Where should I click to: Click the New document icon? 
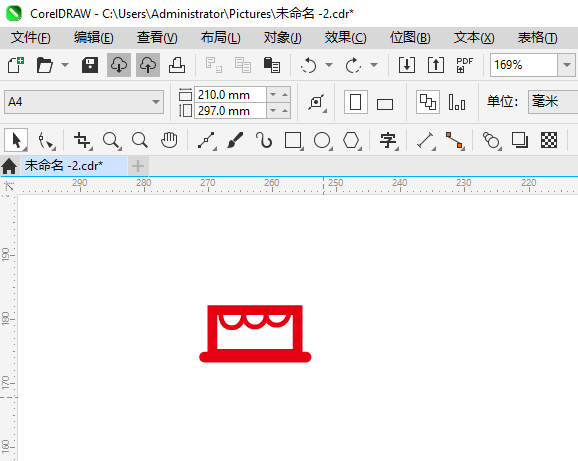click(x=16, y=65)
